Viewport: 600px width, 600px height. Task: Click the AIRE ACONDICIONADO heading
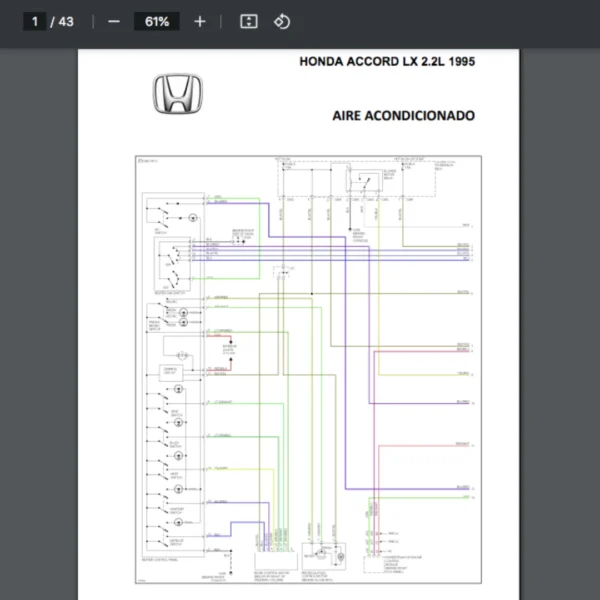(403, 115)
